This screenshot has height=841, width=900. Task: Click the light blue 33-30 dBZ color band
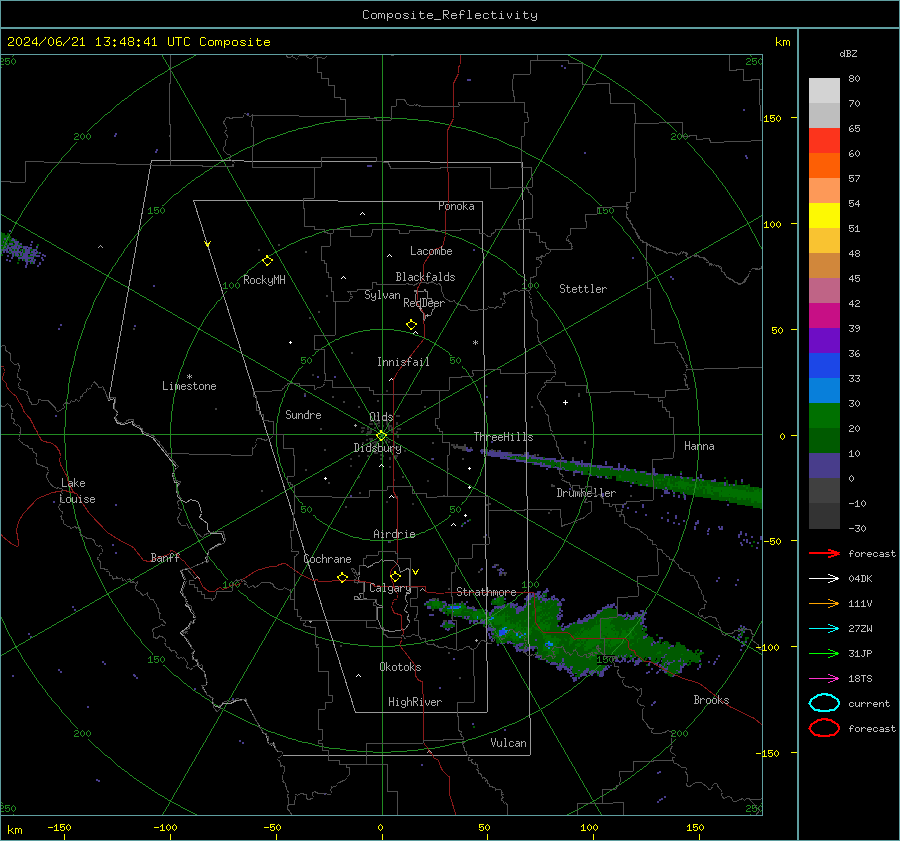(x=824, y=390)
